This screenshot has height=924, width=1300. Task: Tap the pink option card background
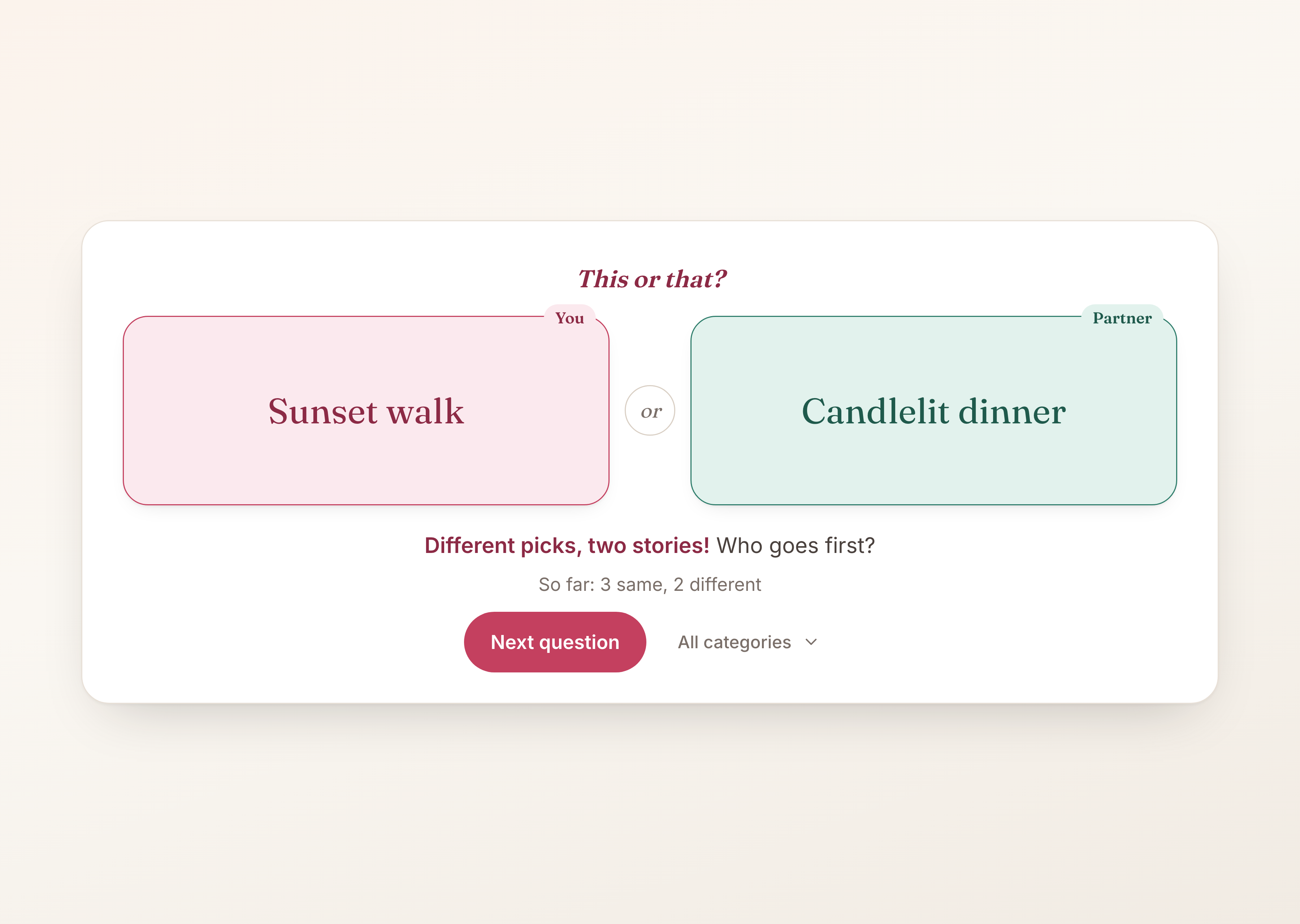366,467
